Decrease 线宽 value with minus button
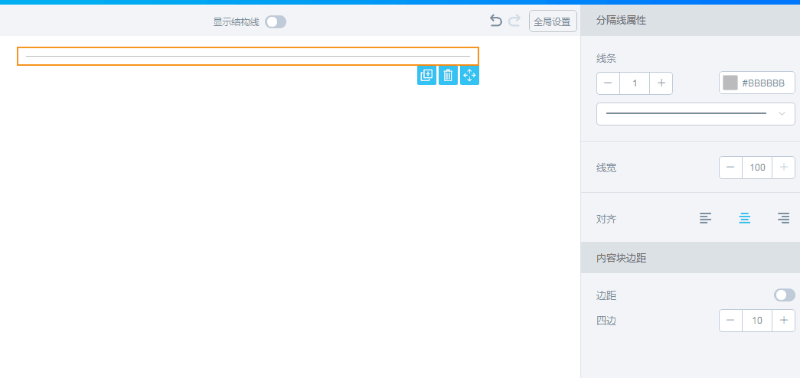The height and width of the screenshot is (378, 800). [731, 167]
